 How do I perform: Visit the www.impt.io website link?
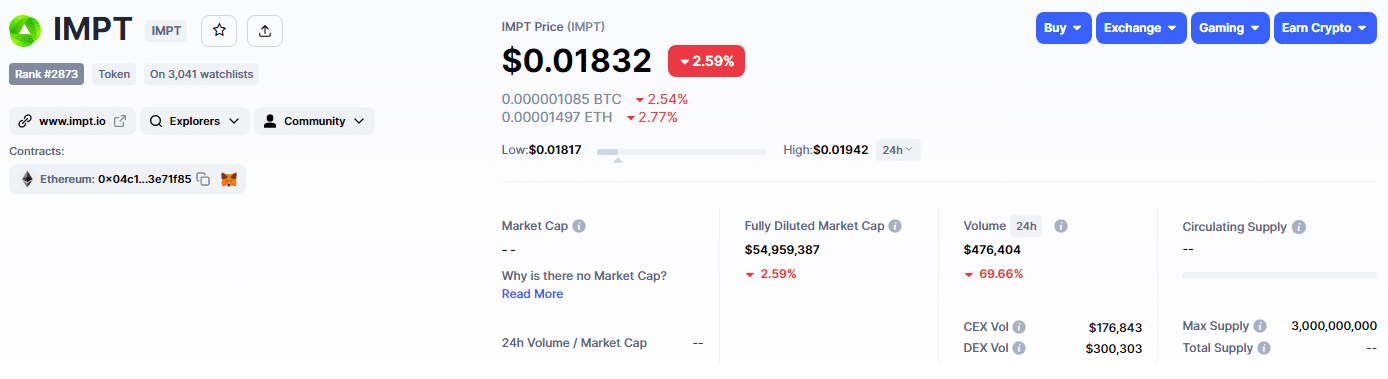pyautogui.click(x=72, y=121)
